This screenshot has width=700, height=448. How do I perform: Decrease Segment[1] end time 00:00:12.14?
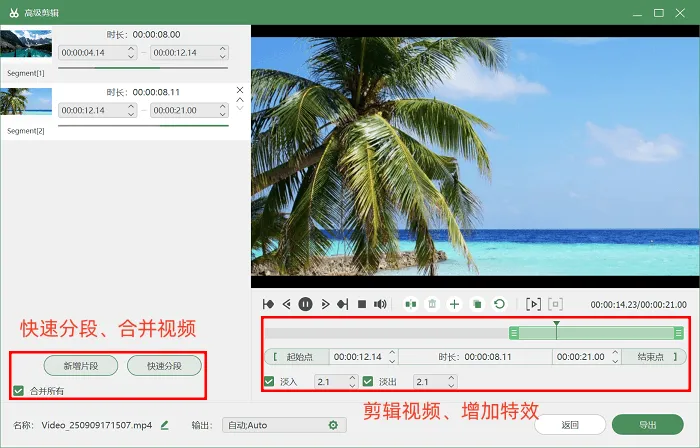223,57
